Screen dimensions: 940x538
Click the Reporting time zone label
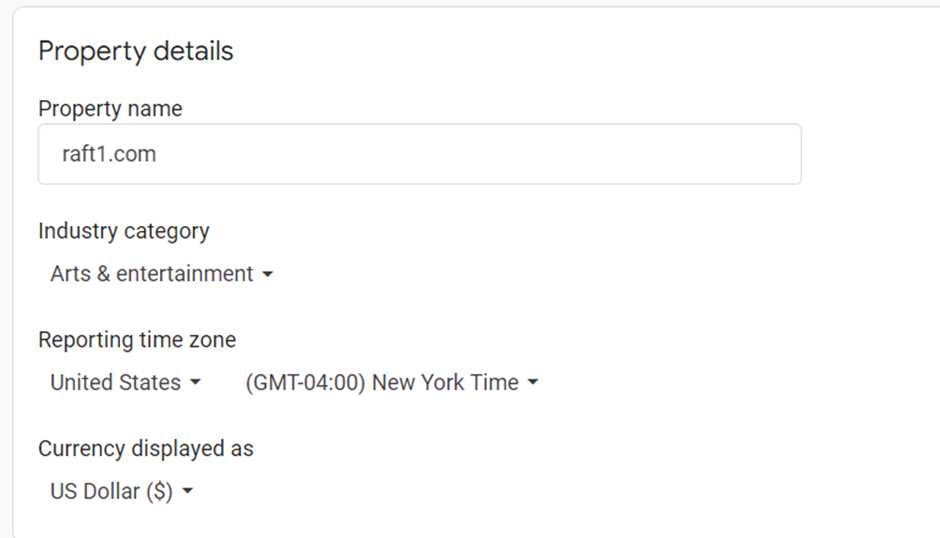(137, 340)
